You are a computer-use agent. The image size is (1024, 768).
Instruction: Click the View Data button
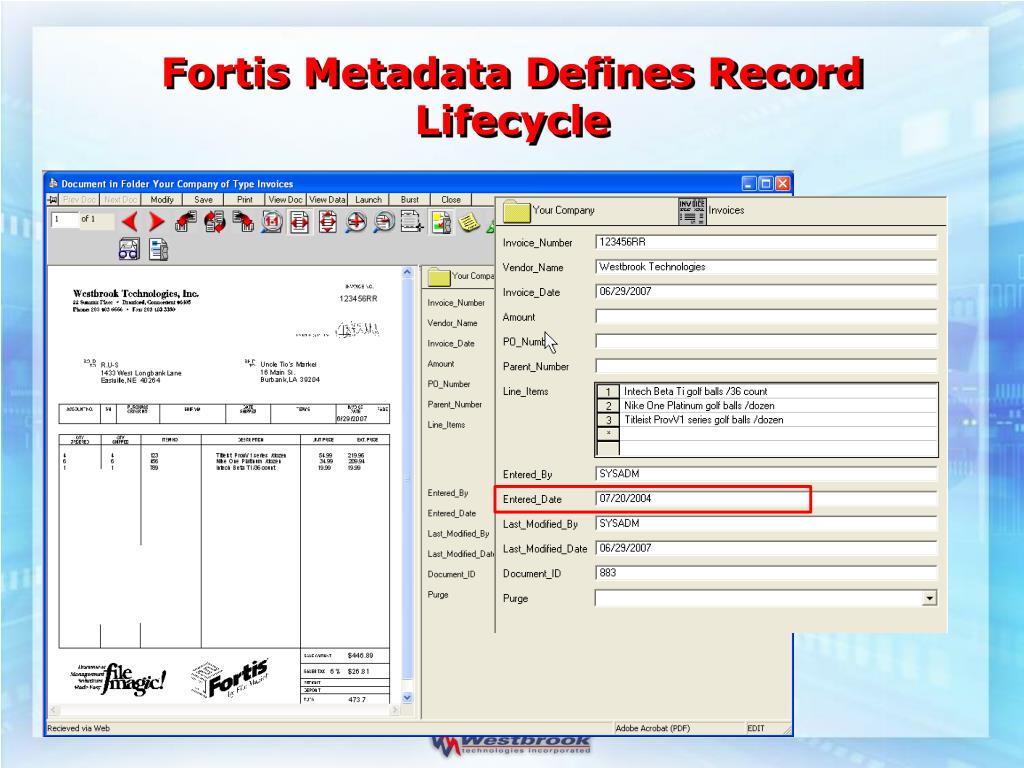point(327,200)
